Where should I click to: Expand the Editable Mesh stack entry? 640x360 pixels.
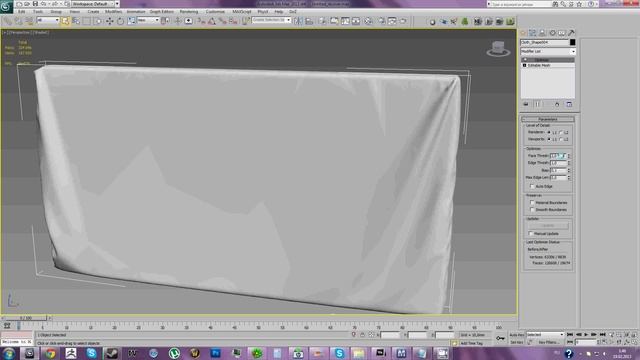(x=524, y=65)
